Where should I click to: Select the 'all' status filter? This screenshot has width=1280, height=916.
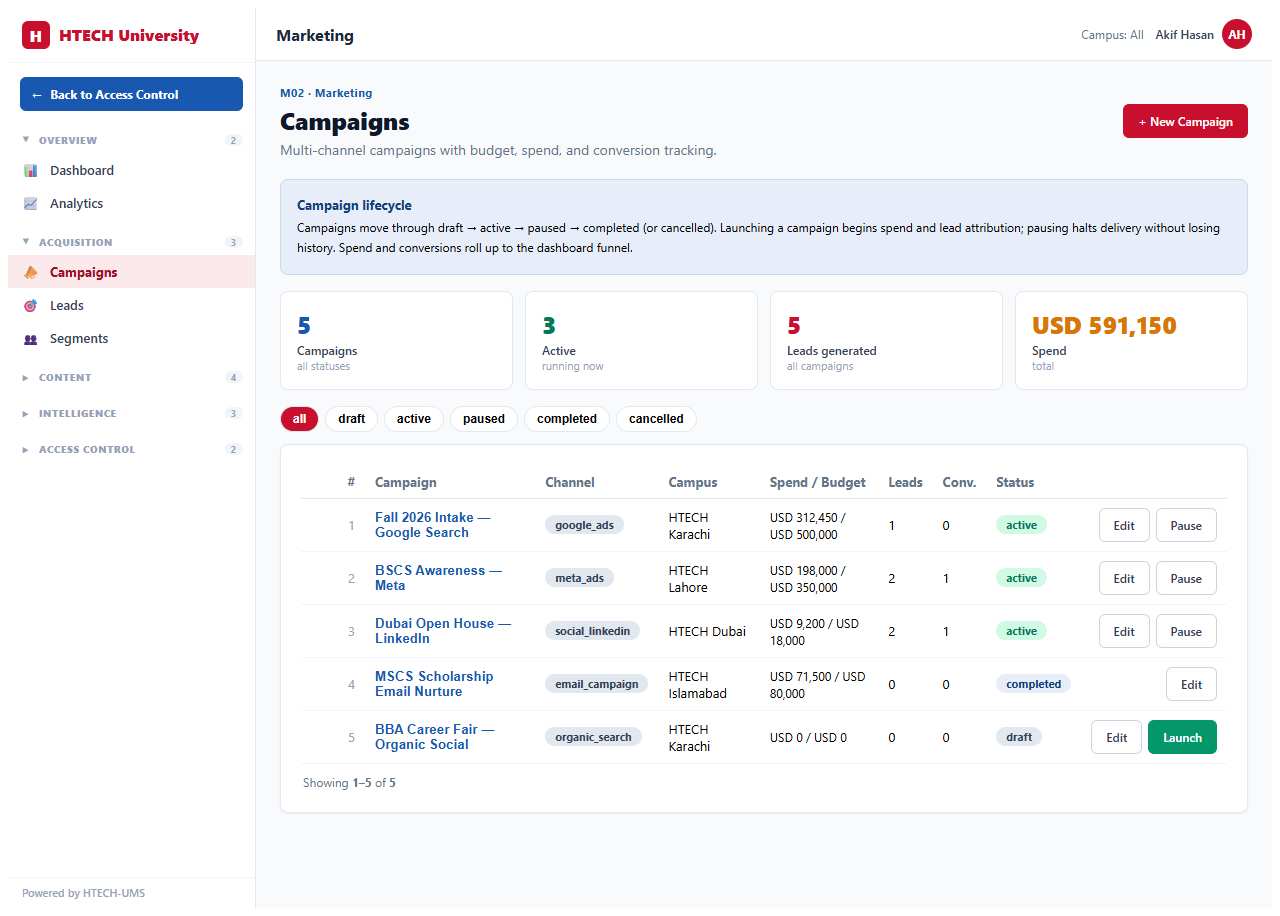click(x=299, y=419)
